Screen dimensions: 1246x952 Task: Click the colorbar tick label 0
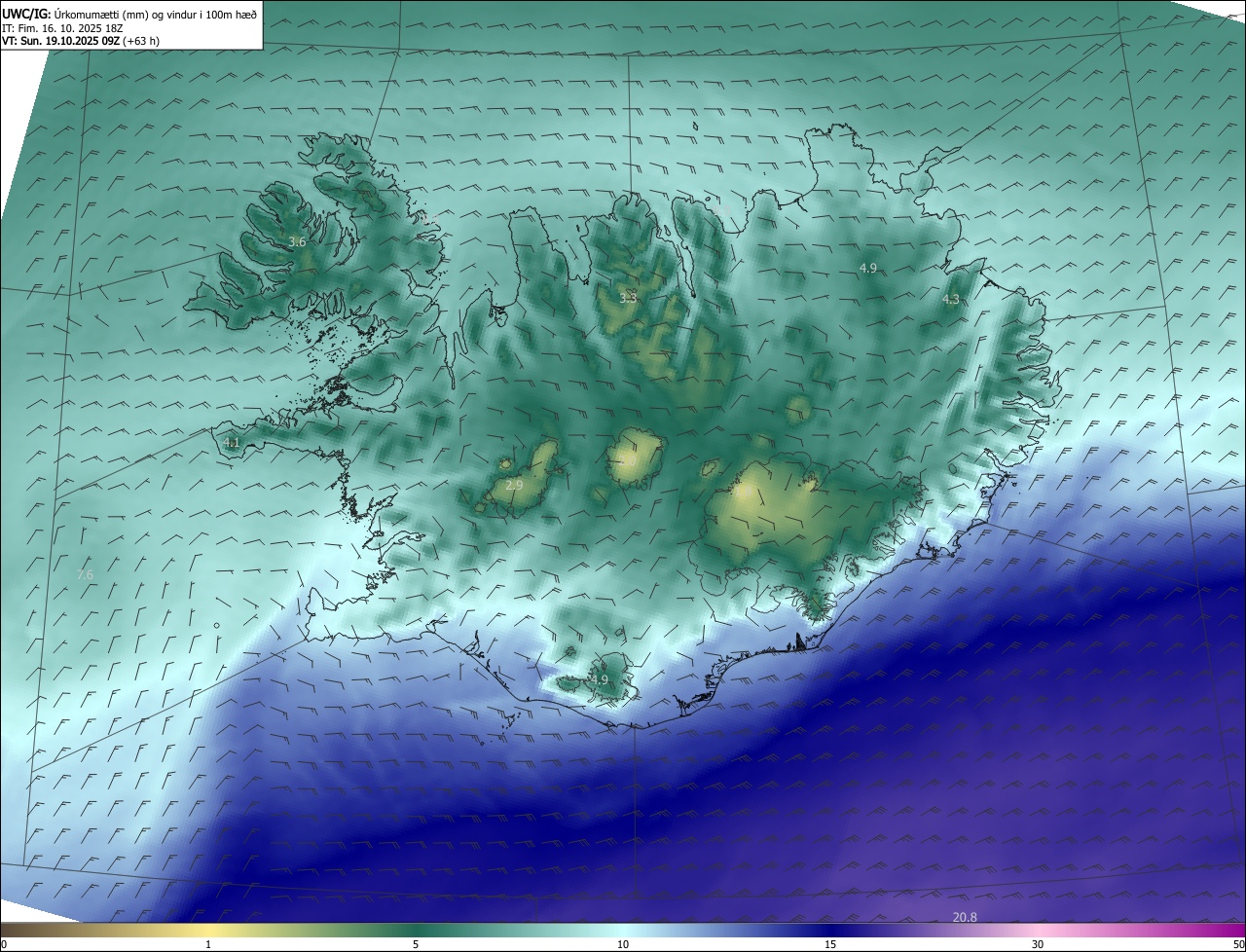[4, 944]
